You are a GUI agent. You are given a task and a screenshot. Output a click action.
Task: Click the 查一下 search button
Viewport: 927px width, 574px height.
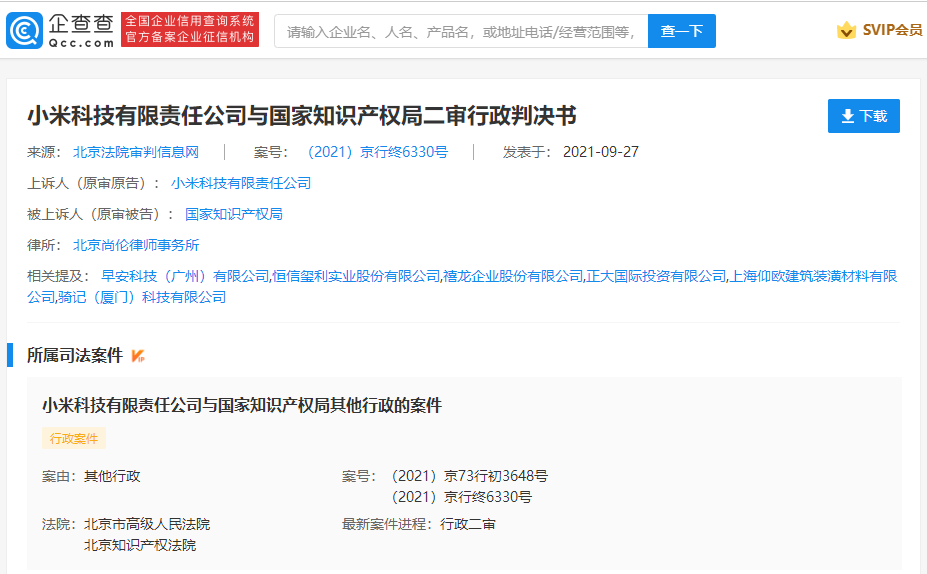pyautogui.click(x=682, y=31)
